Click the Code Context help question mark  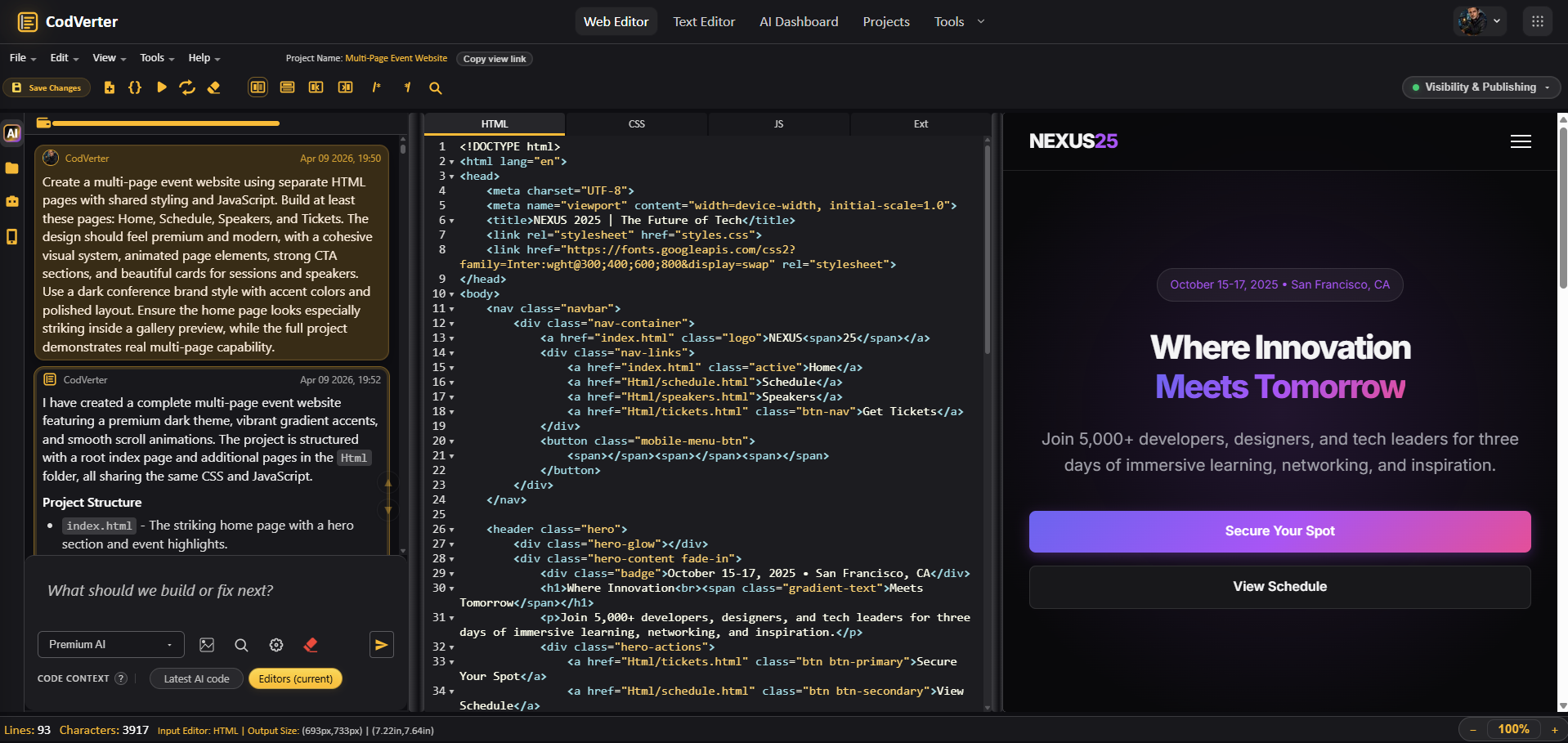(121, 678)
